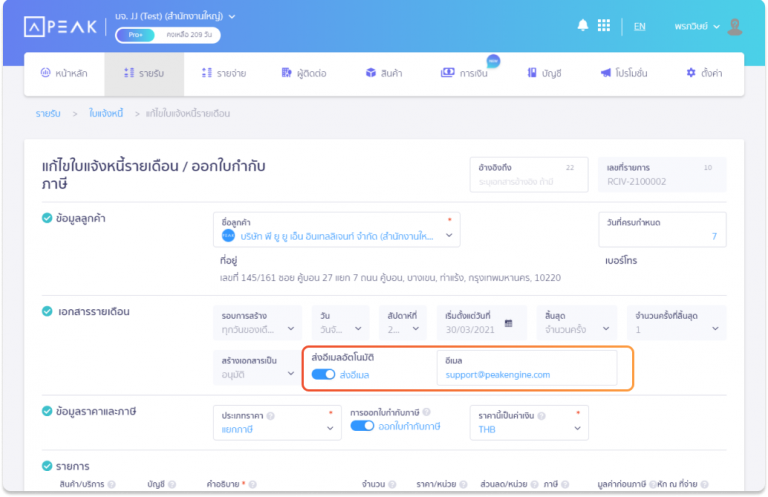Click the help icon beside ภาษี column
The image size is (768, 497).
pos(565,484)
